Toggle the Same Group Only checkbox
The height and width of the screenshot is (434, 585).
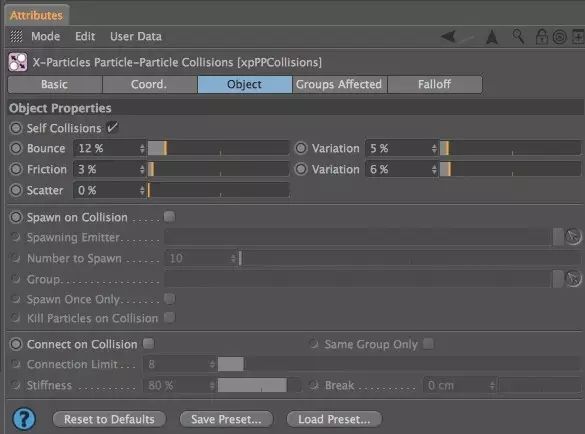pyautogui.click(x=428, y=343)
